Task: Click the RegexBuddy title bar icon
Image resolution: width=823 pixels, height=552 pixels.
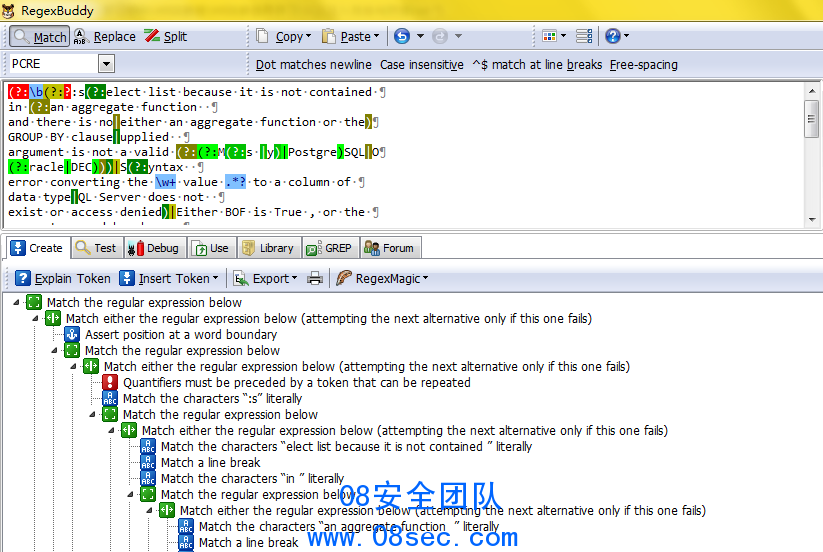Action: coord(8,10)
